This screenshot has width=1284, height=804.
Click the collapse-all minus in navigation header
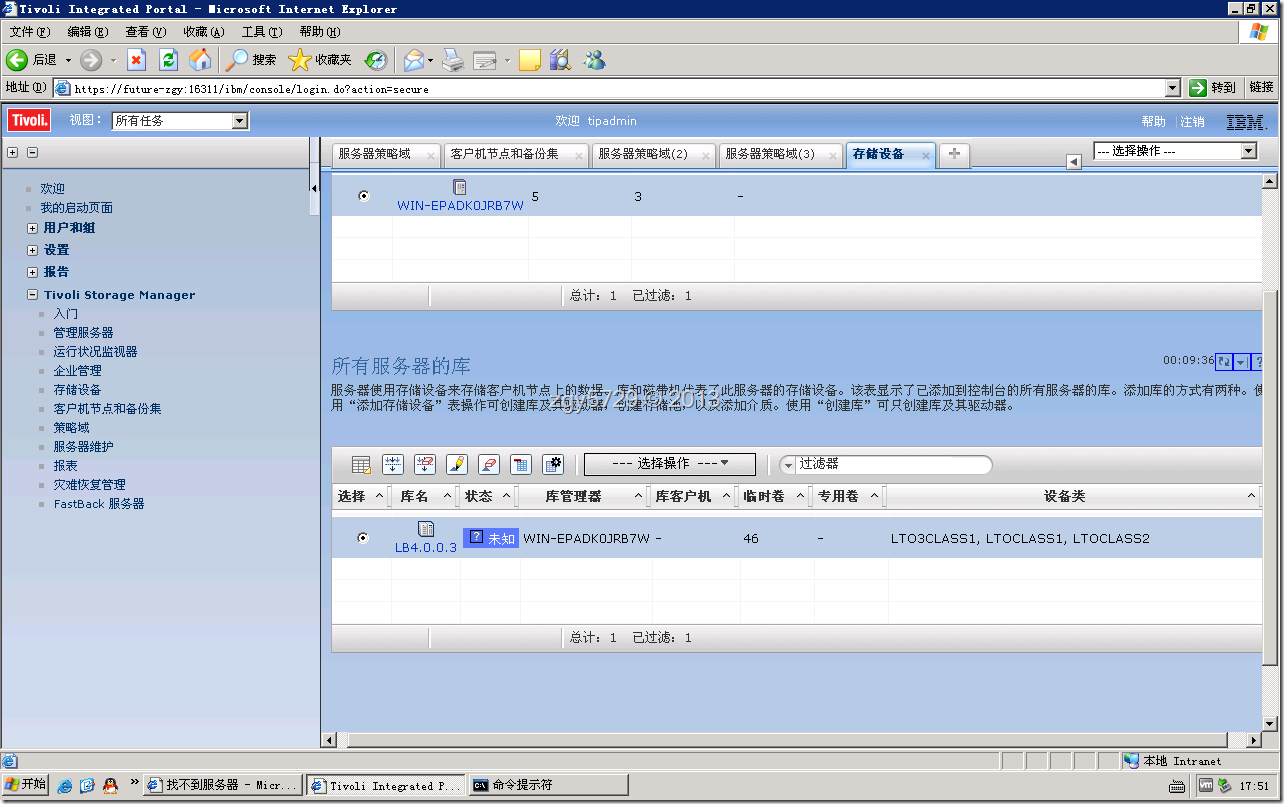click(32, 153)
